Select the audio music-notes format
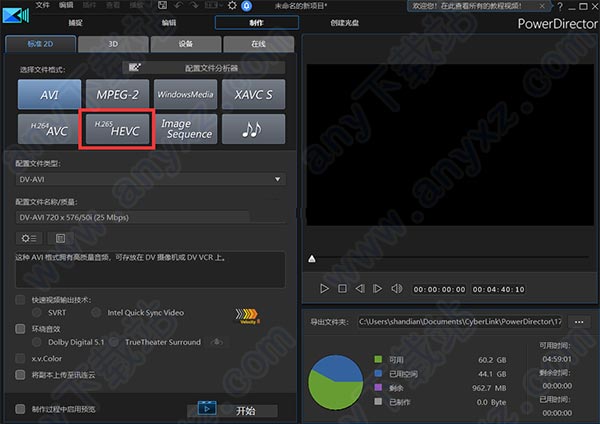The width and height of the screenshot is (600, 424). coord(253,129)
